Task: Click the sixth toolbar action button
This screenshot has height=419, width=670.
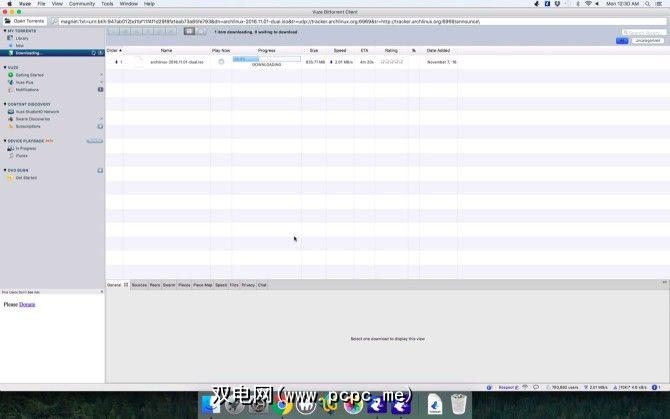Action: coord(171,32)
